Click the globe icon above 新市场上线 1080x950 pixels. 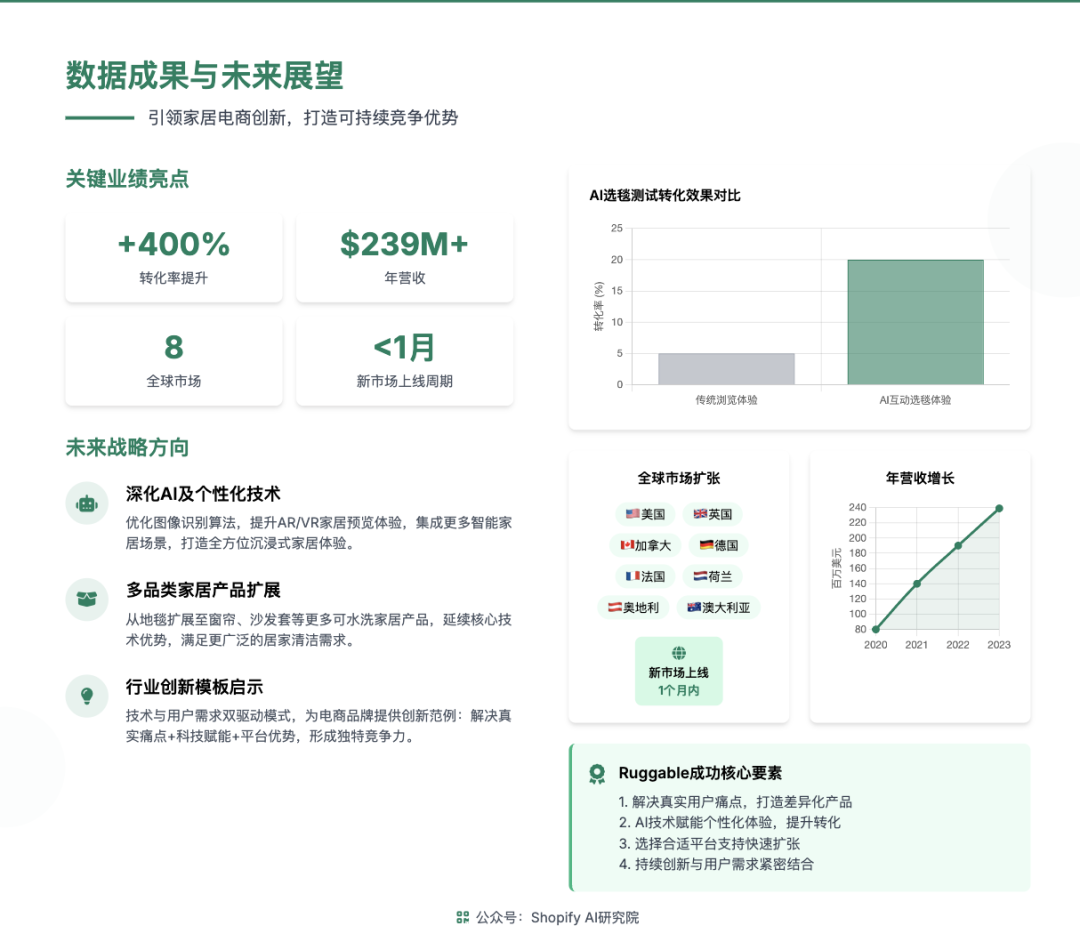[678, 653]
